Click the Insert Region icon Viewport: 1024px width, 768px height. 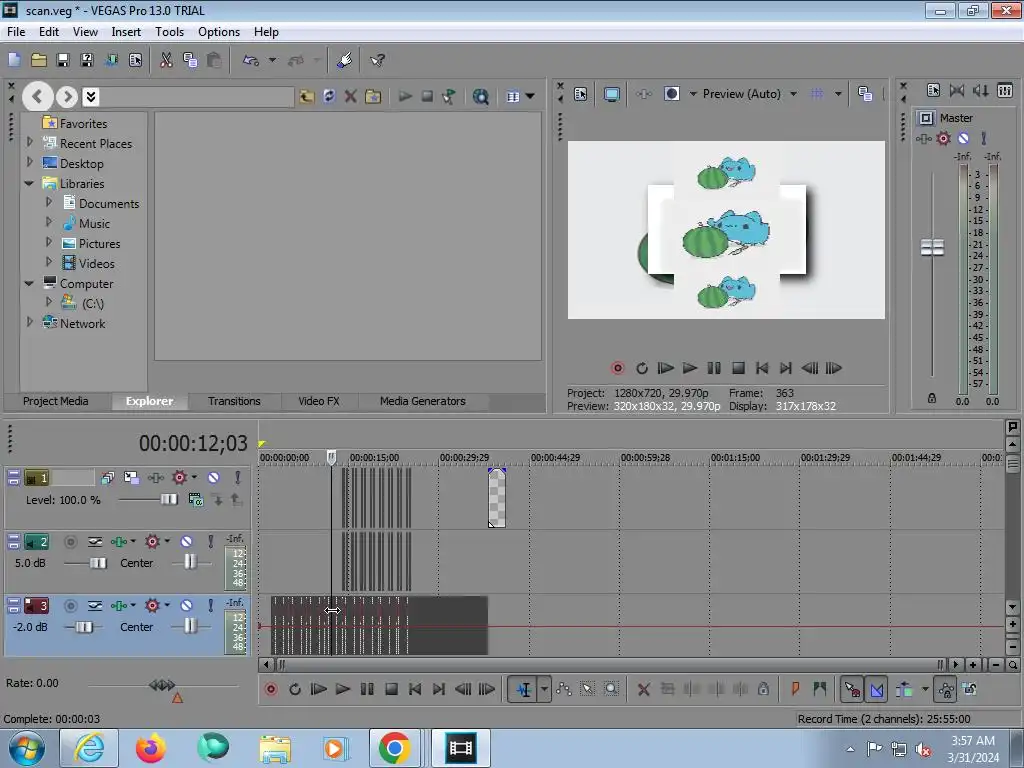click(820, 689)
